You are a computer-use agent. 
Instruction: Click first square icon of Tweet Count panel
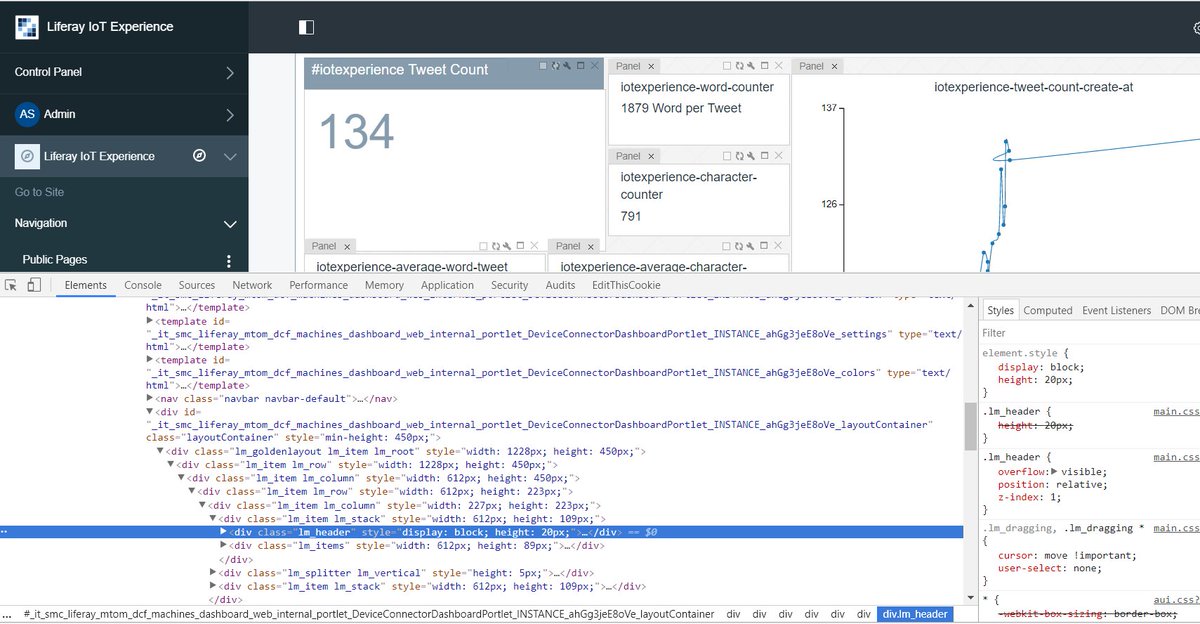(543, 66)
